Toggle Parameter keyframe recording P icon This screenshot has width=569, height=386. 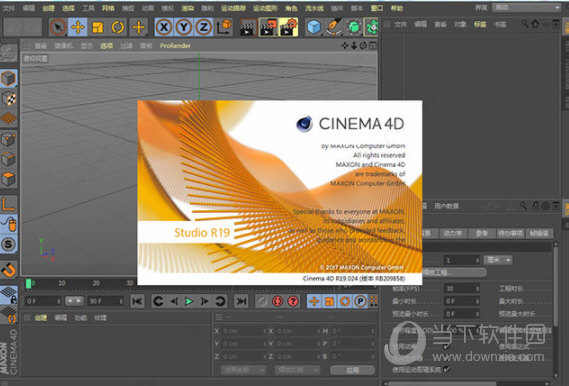tap(360, 301)
